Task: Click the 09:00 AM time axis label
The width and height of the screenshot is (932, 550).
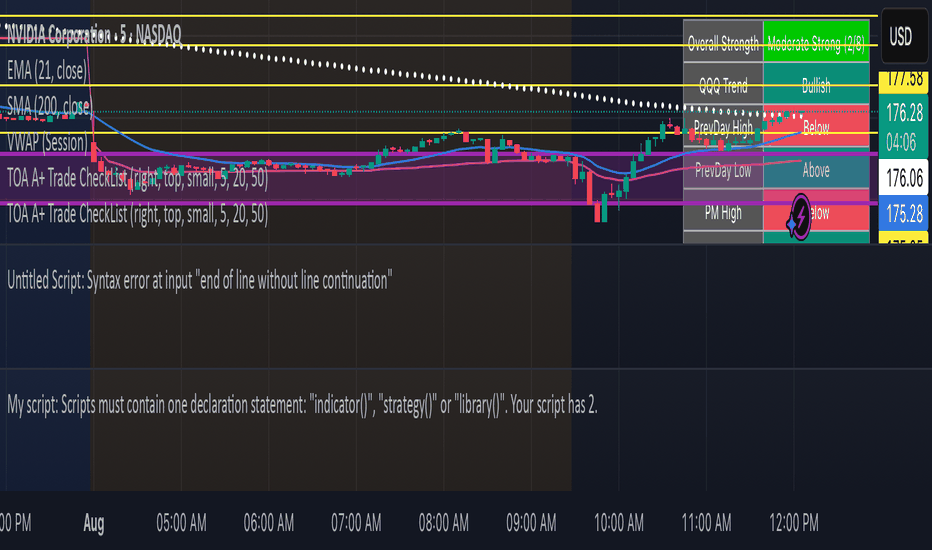Action: (x=531, y=523)
